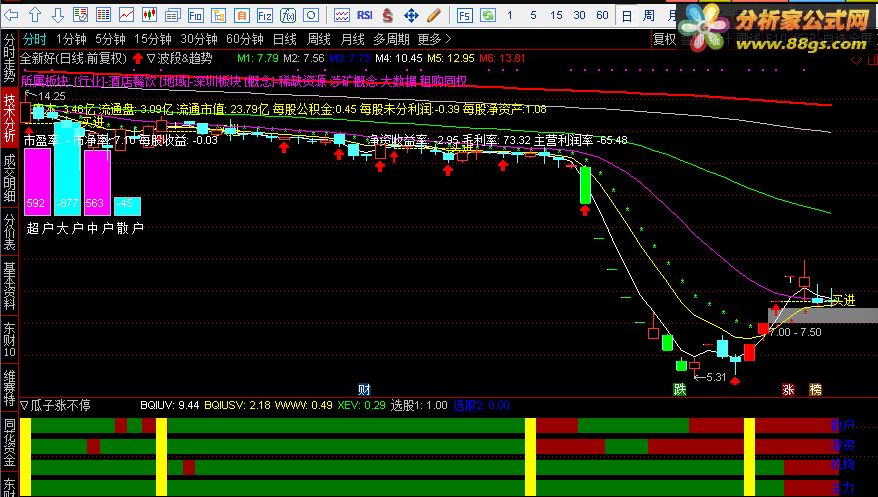This screenshot has height=497, width=878.
Task: Open the 成交明细 sidebar tab
Action: click(9, 178)
